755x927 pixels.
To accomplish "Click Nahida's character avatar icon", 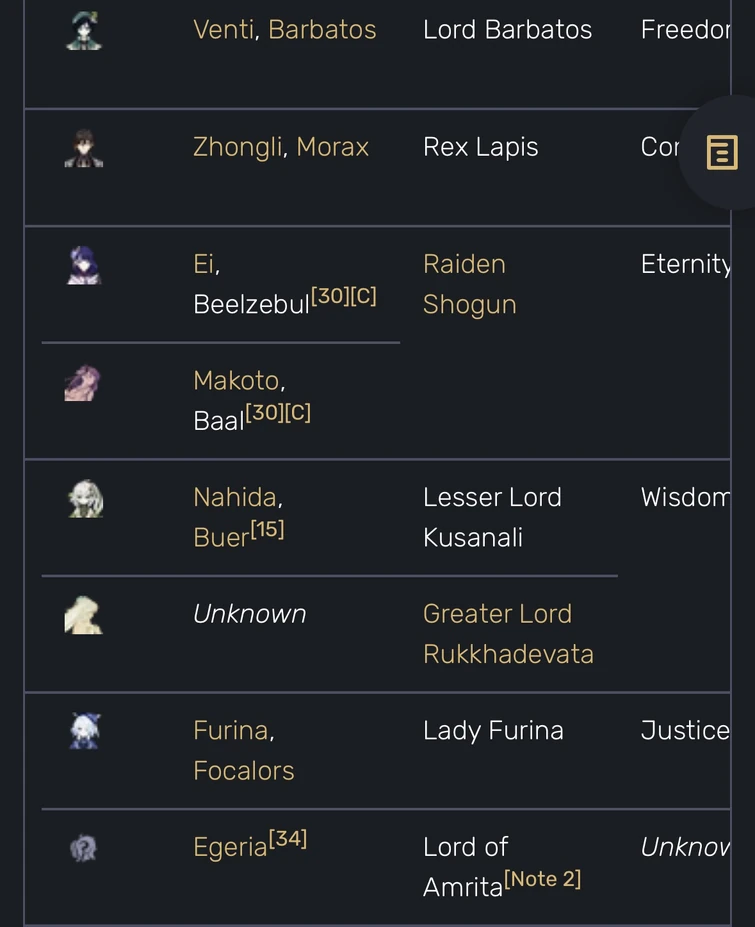I will pyautogui.click(x=85, y=497).
